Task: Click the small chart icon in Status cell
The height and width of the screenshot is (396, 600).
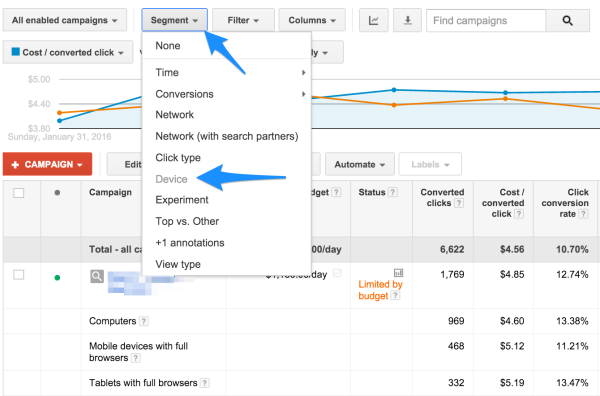Action: click(x=398, y=273)
